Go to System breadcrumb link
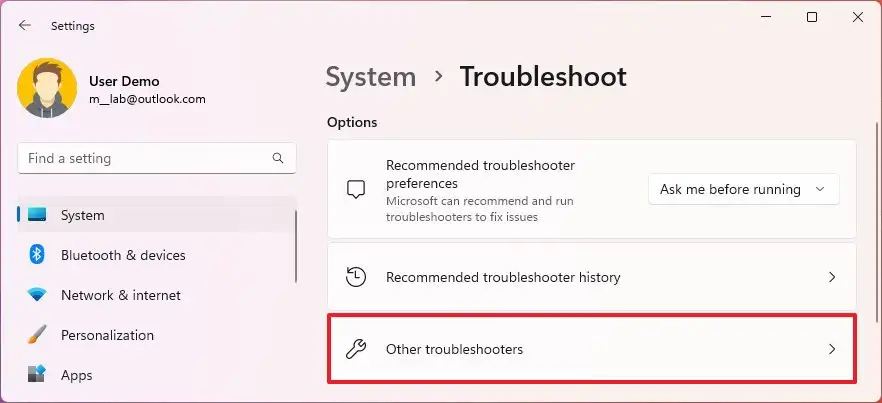 tap(371, 76)
